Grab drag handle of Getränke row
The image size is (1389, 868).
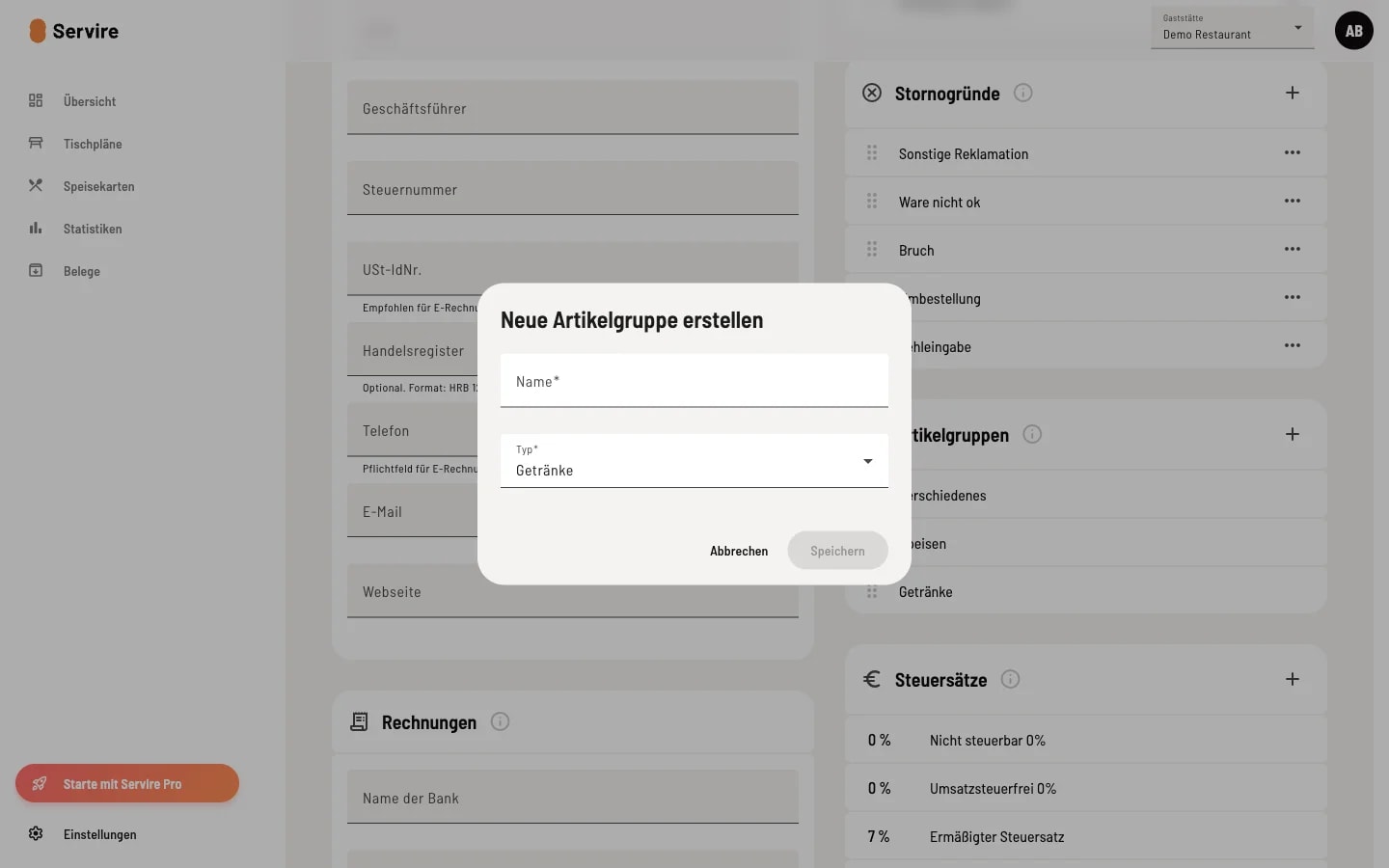(x=872, y=591)
